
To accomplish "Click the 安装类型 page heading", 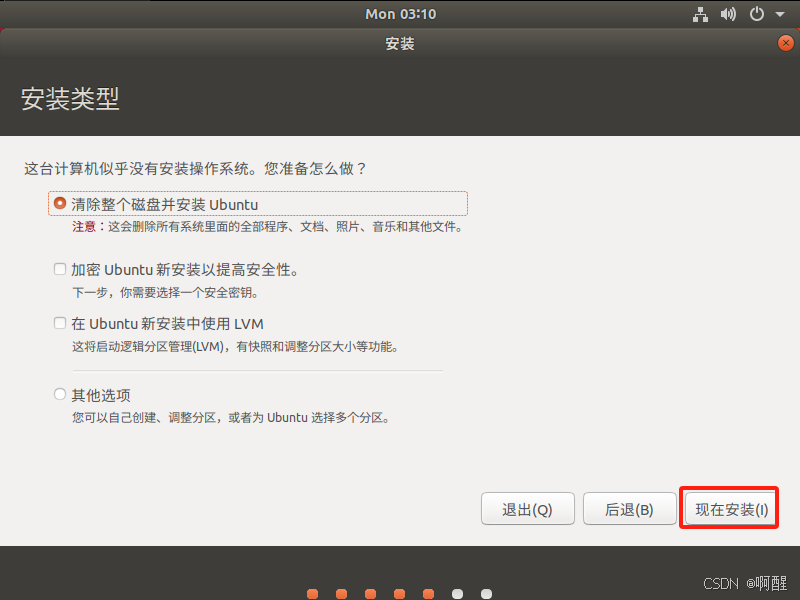I will pyautogui.click(x=70, y=99).
